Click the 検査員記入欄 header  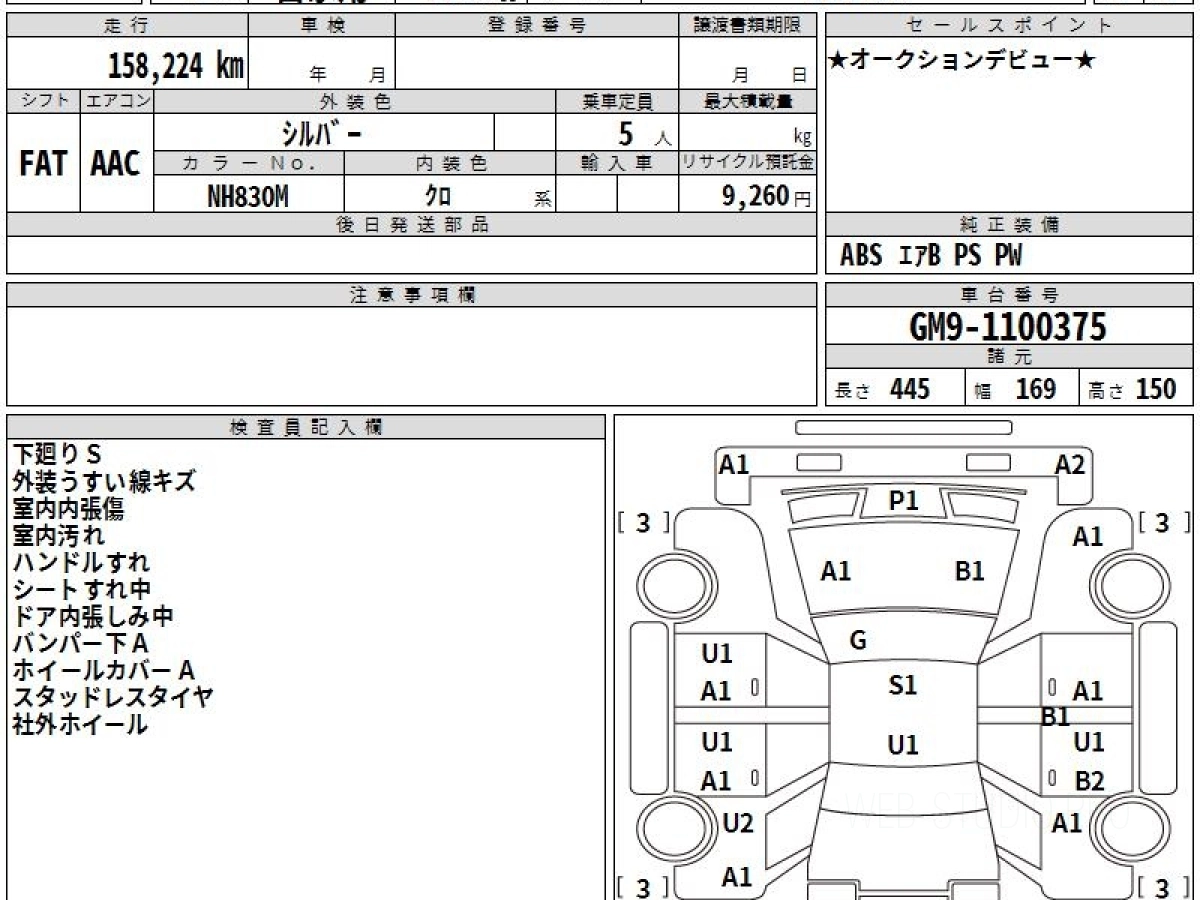[x=306, y=427]
